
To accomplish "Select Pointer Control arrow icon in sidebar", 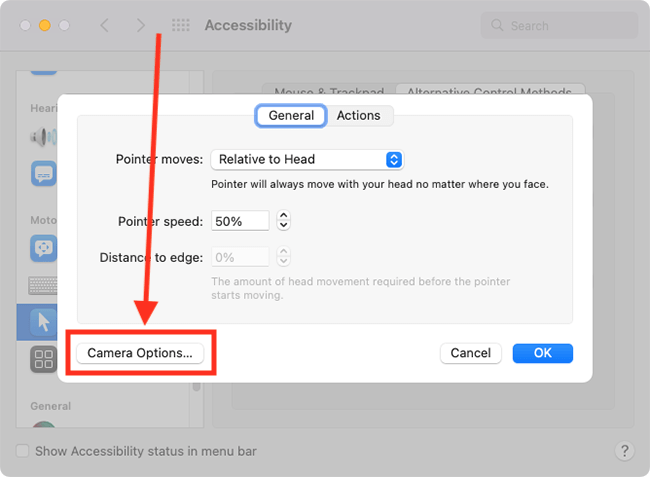I will coord(44,322).
